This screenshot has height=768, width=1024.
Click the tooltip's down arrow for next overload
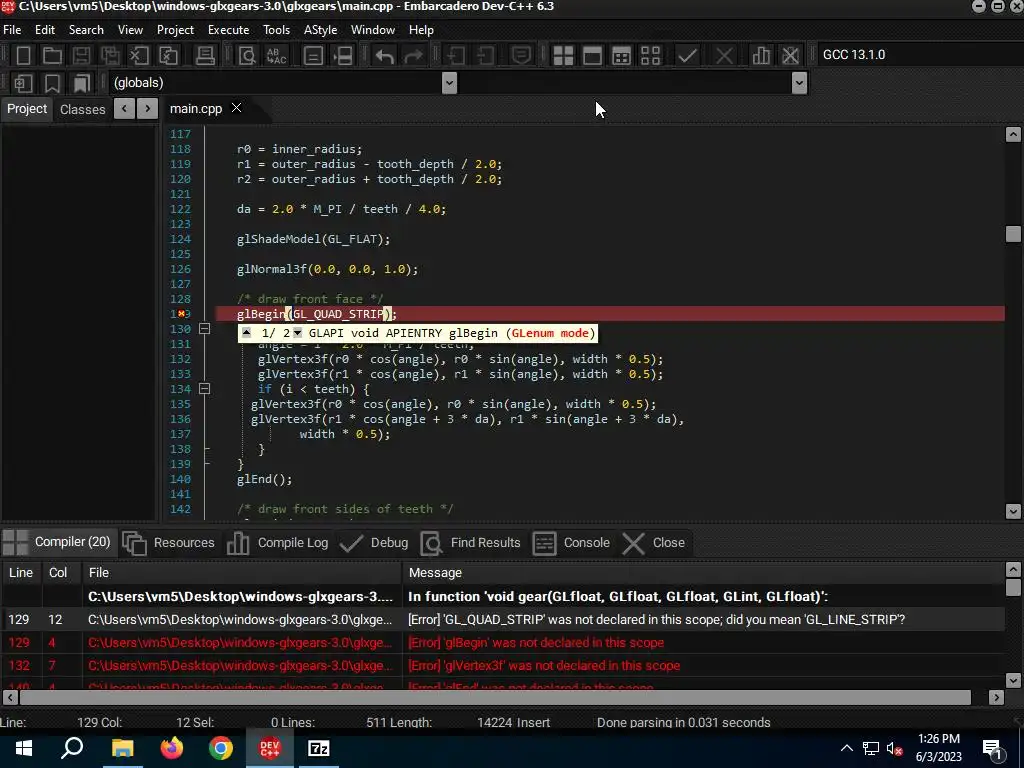point(297,332)
